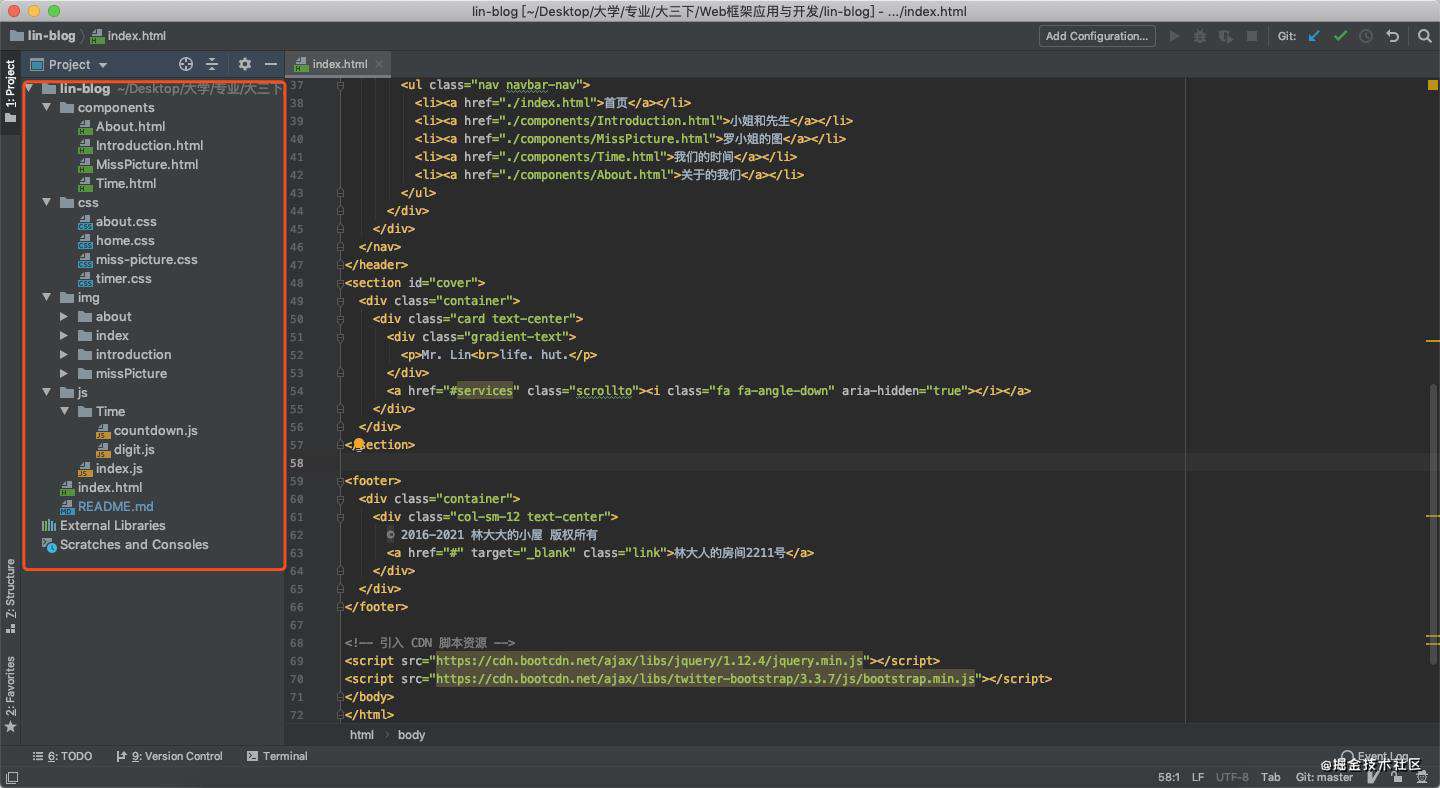Click the tool window toggle icon in bottom-left corner
This screenshot has height=788, width=1440.
pyautogui.click(x=11, y=776)
